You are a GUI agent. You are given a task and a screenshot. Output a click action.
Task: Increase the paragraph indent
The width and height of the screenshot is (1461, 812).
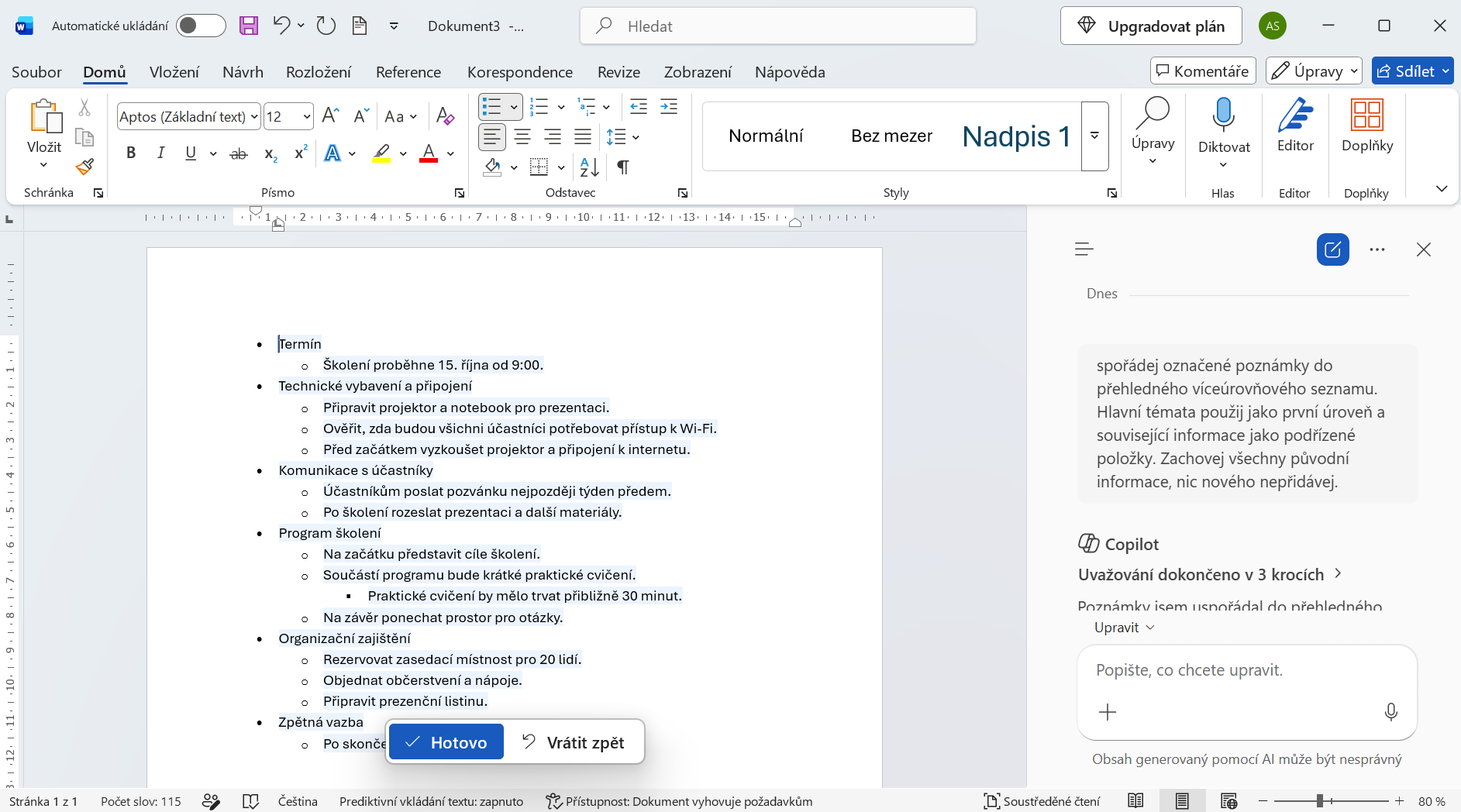(x=669, y=107)
